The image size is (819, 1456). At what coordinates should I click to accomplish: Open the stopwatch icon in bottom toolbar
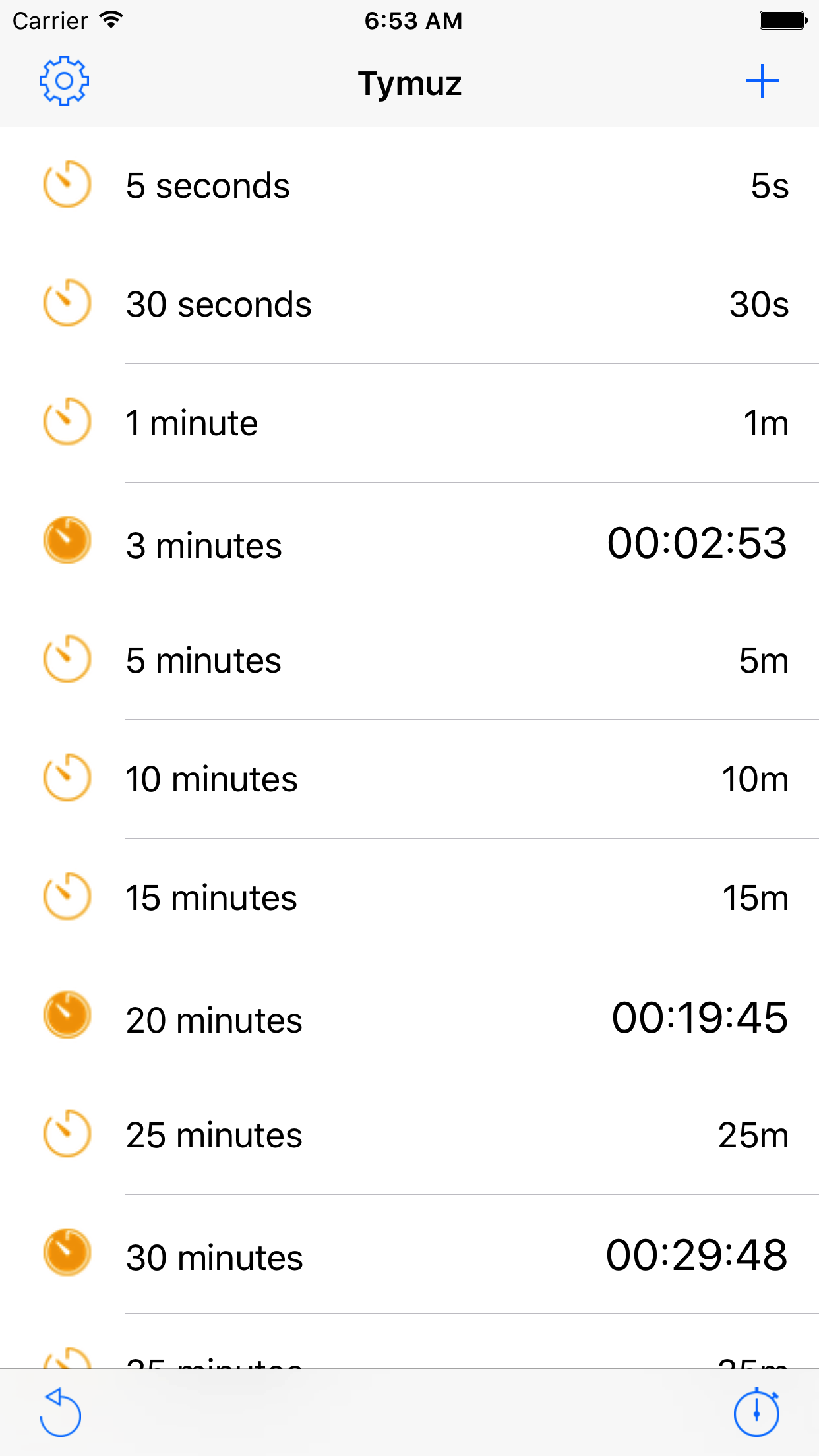757,1412
